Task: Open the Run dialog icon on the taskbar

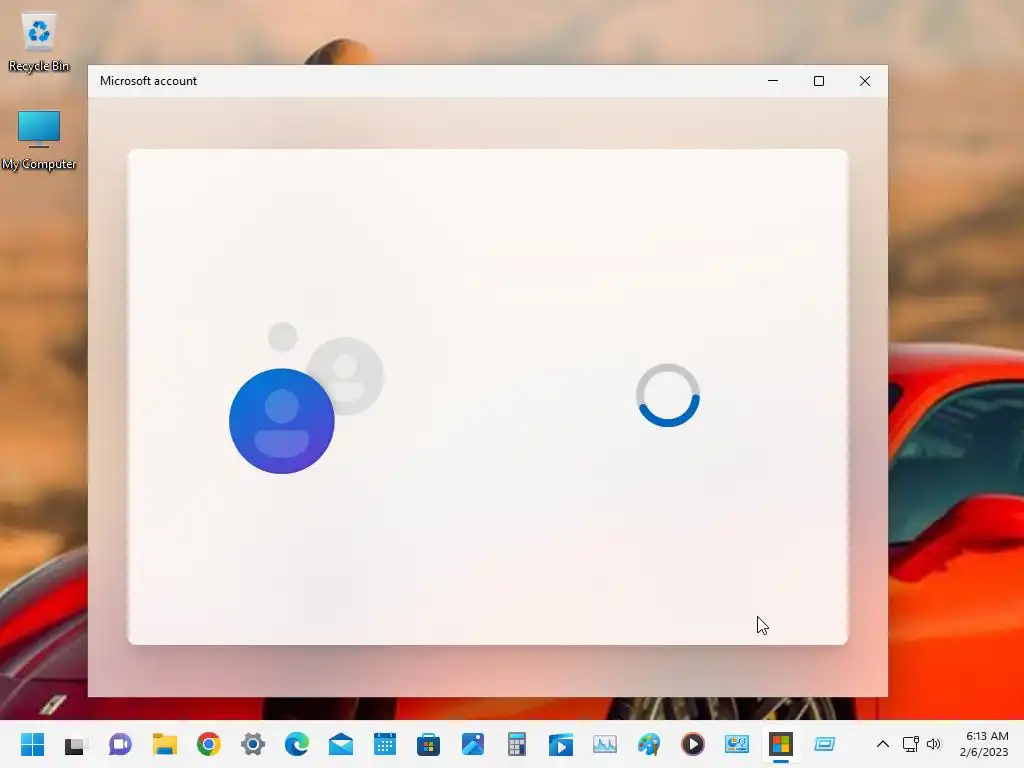Action: point(825,744)
